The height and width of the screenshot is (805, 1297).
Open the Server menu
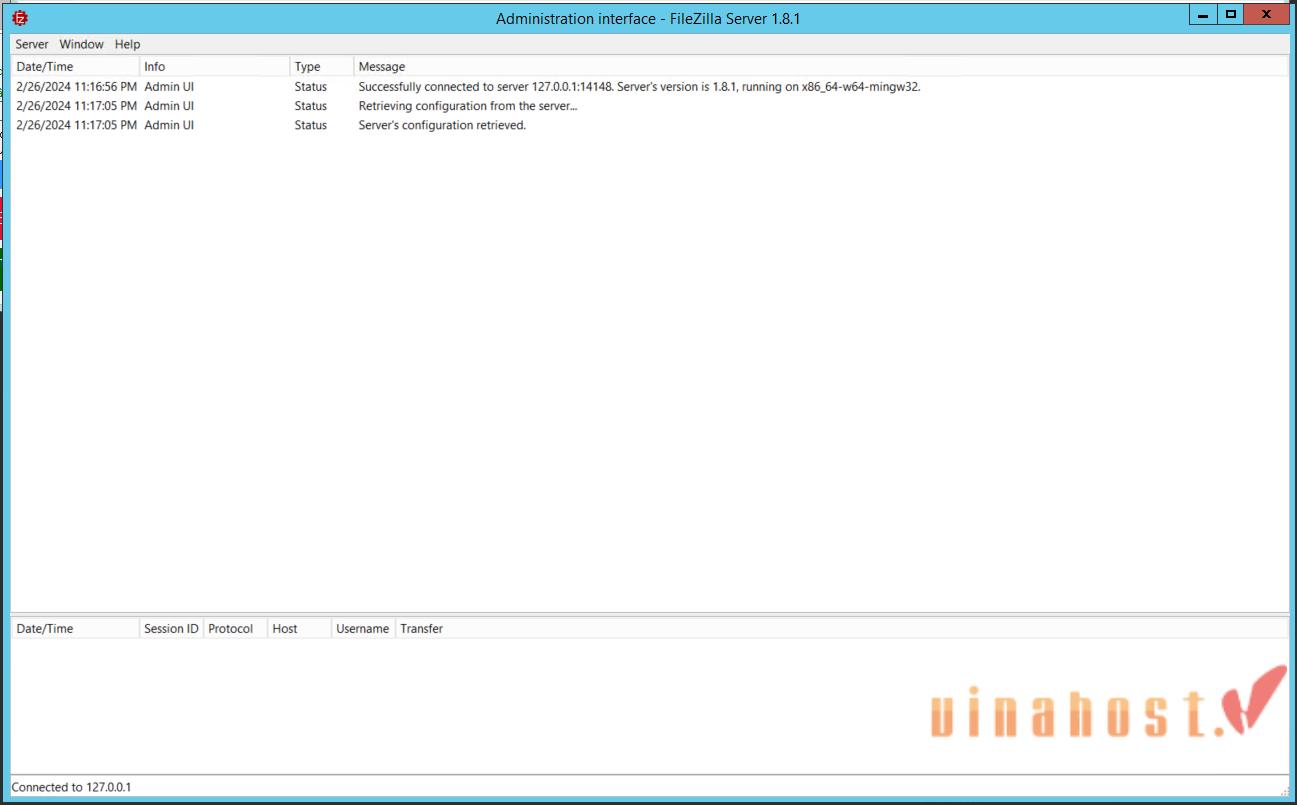[x=32, y=44]
